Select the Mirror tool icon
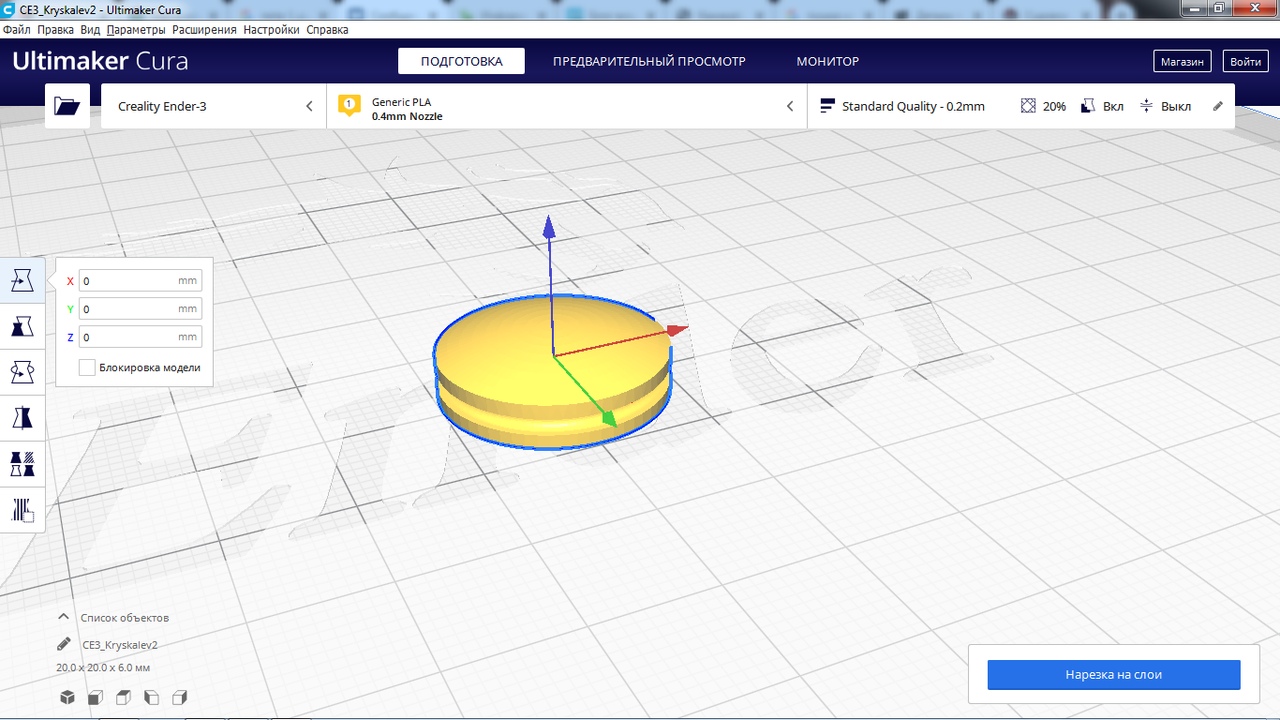 (22, 418)
